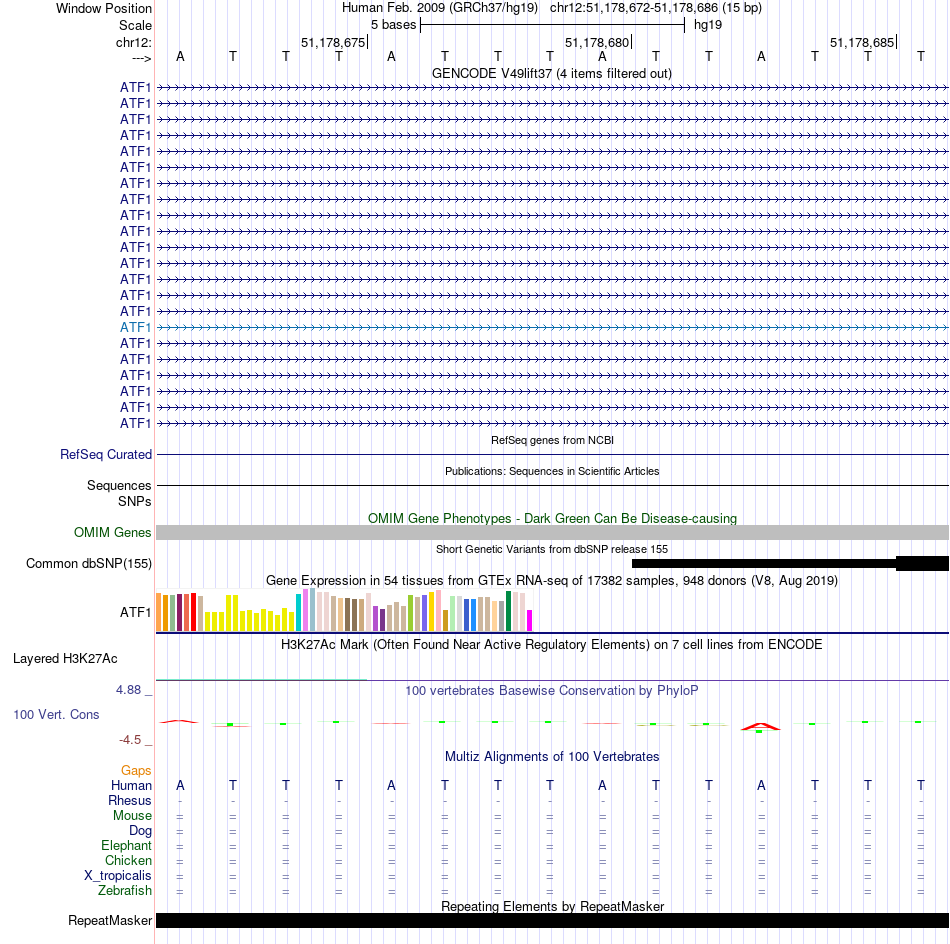Click the '--->' strand direction arrow
Image resolution: width=950 pixels, height=944 pixels.
[141, 58]
